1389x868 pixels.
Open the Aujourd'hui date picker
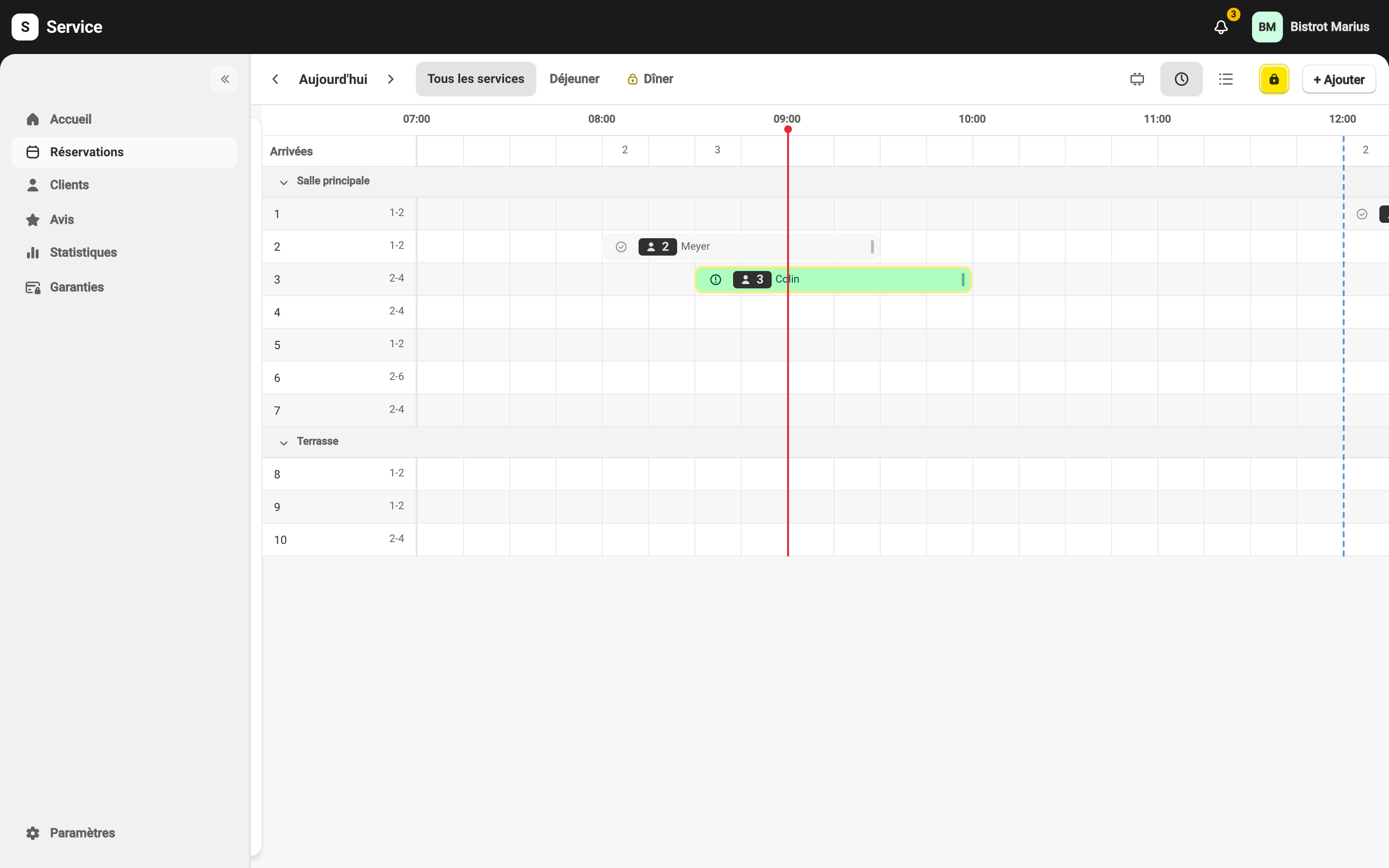(333, 79)
